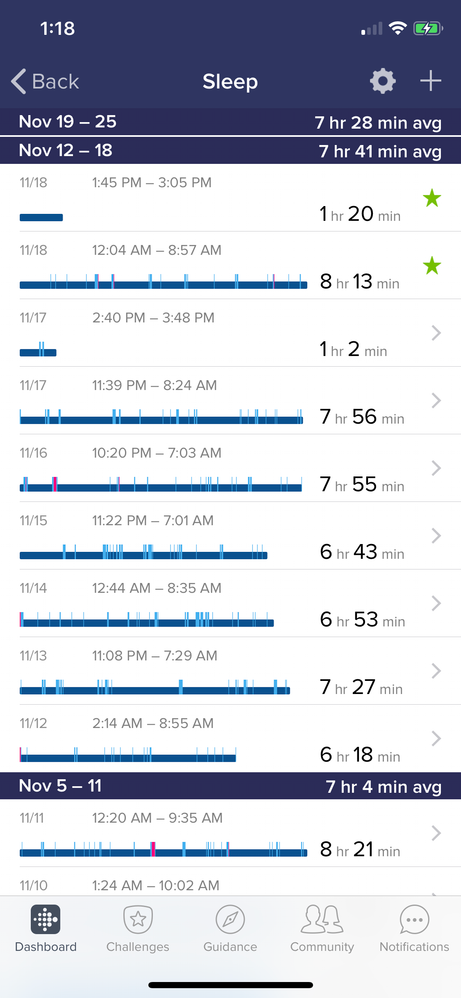This screenshot has height=998, width=461.
Task: Expand the 11/16 sleep entry chevron
Action: tap(436, 468)
